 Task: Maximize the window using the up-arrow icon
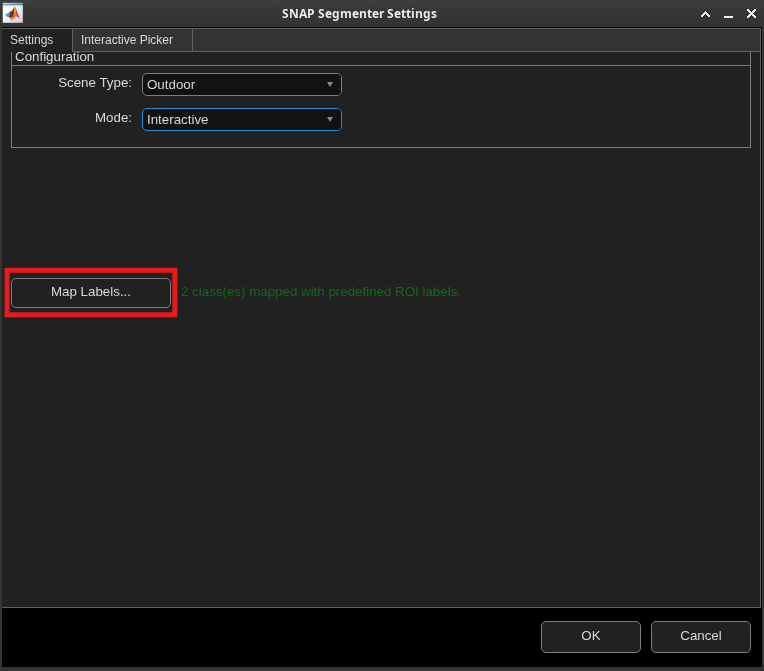point(705,14)
